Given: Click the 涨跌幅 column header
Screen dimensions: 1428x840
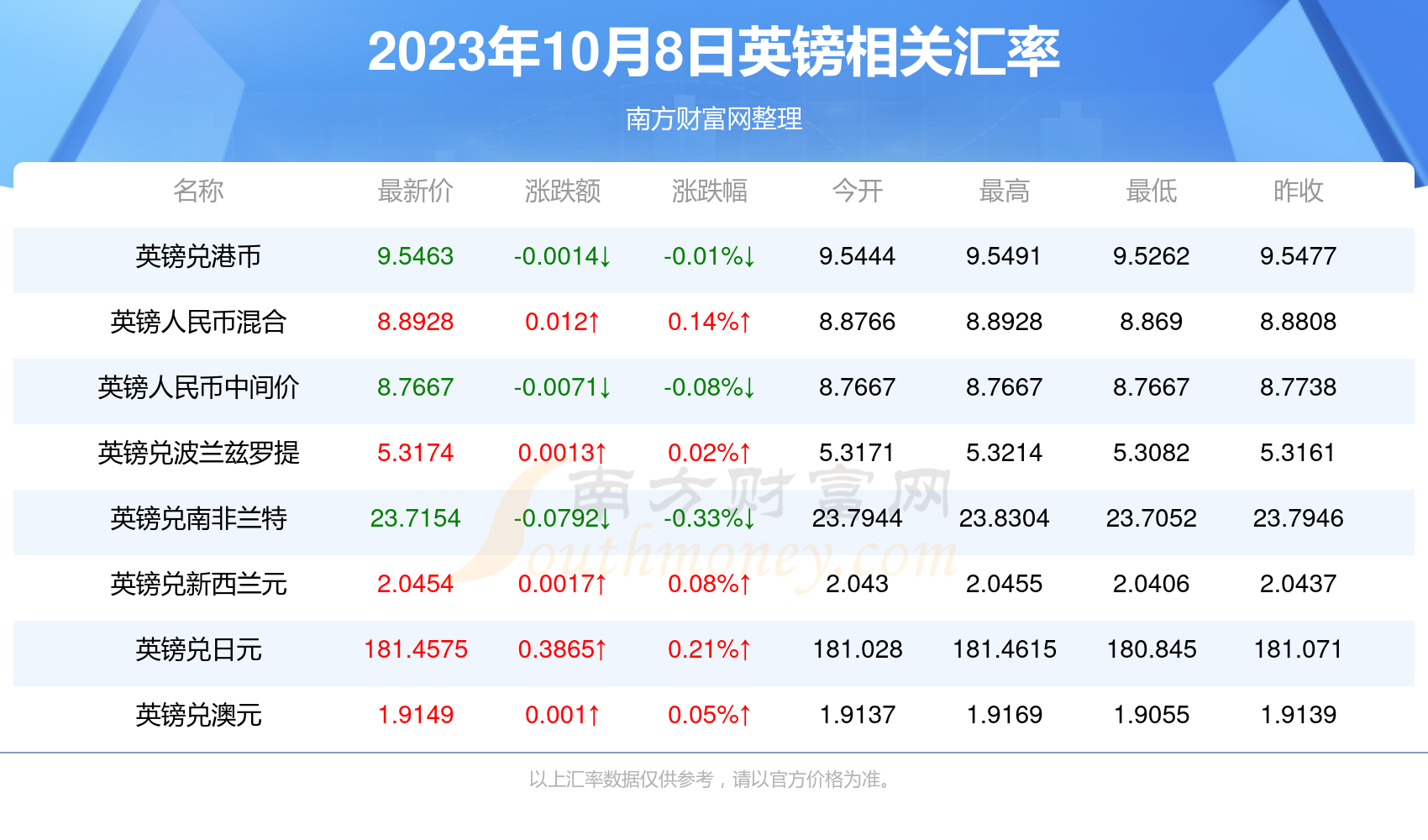Looking at the screenshot, I should (x=710, y=191).
